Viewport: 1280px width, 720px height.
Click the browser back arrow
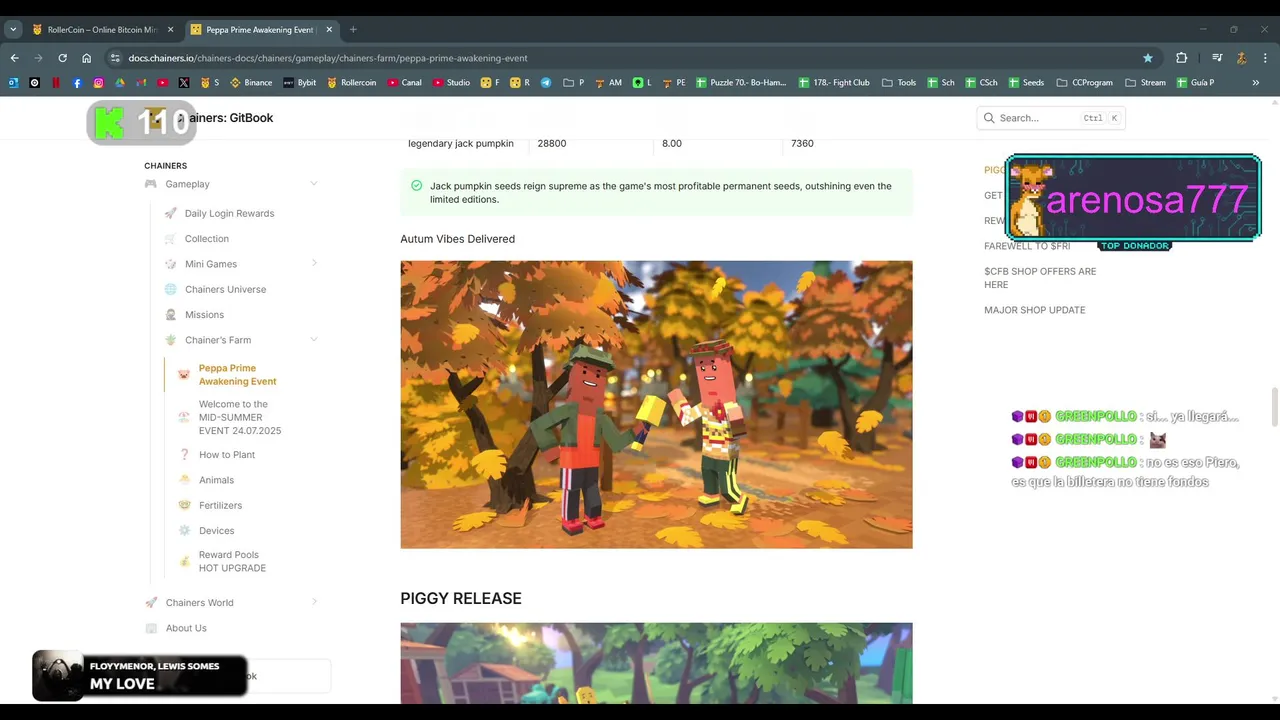15,58
